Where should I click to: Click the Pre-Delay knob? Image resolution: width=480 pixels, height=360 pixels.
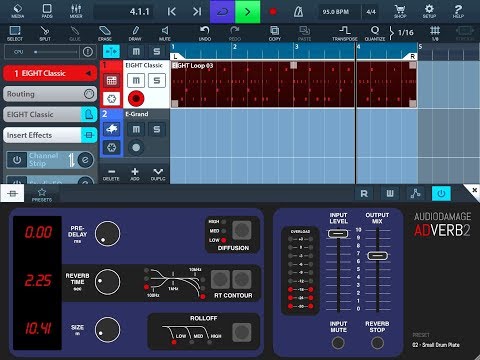tap(107, 233)
